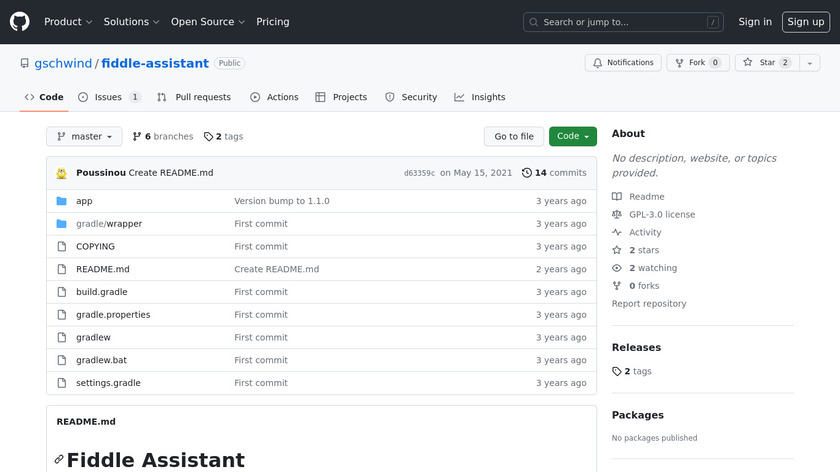Click the anchor link icon beside Fiddle Assistant
840x472 pixels.
59,460
